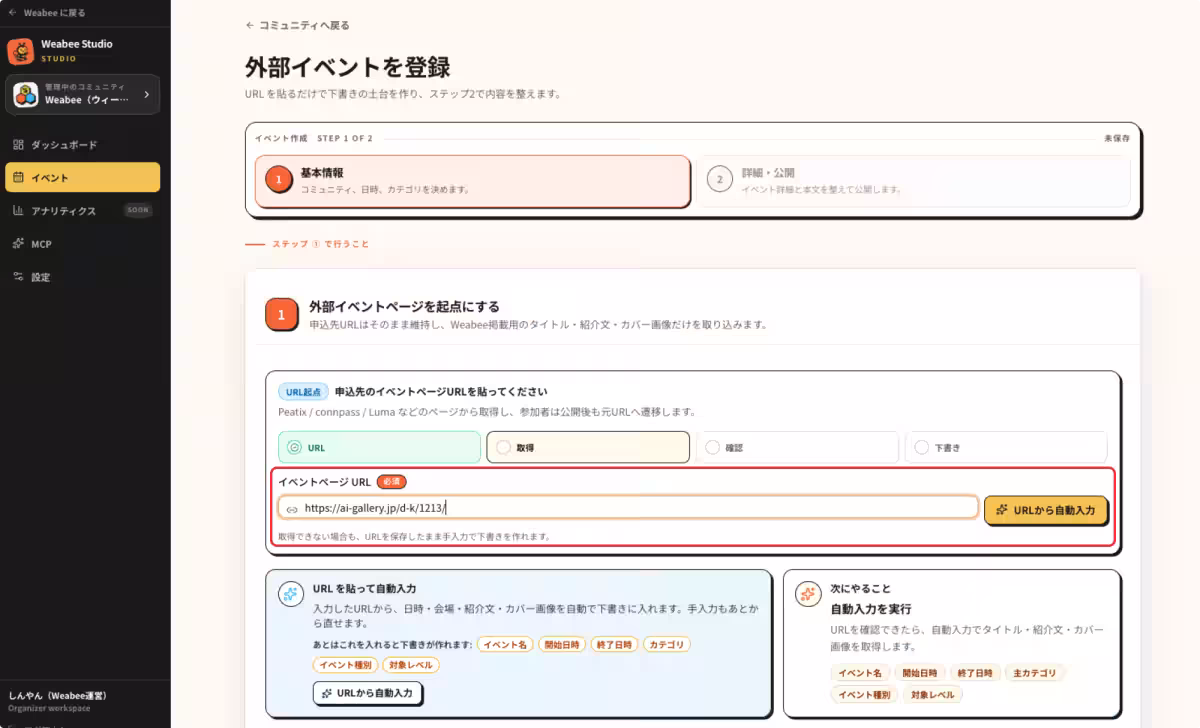Select the URL progress step
1200x728 pixels.
coord(379,447)
